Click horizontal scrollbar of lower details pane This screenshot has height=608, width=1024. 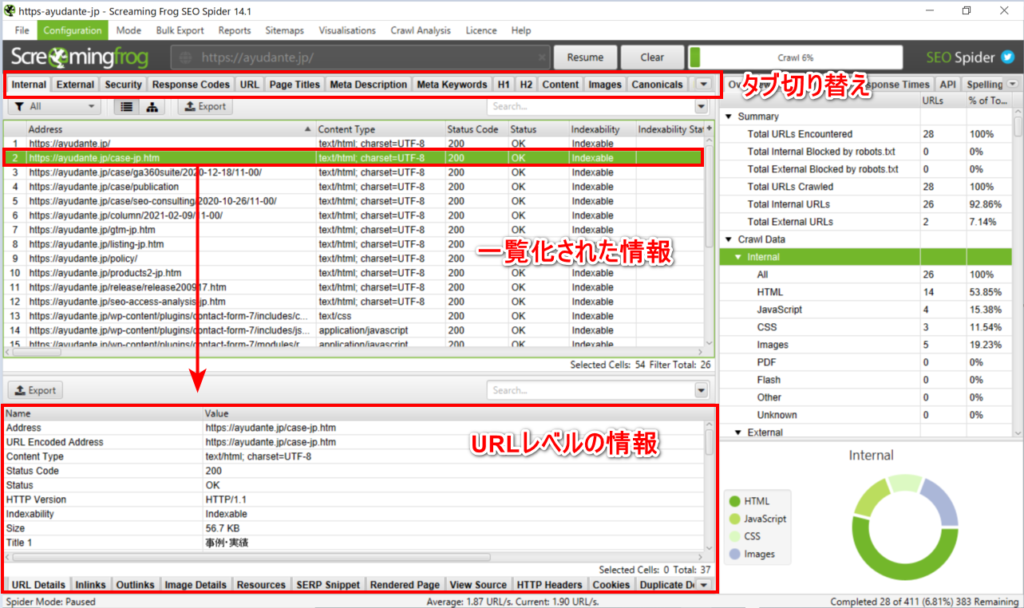251,557
